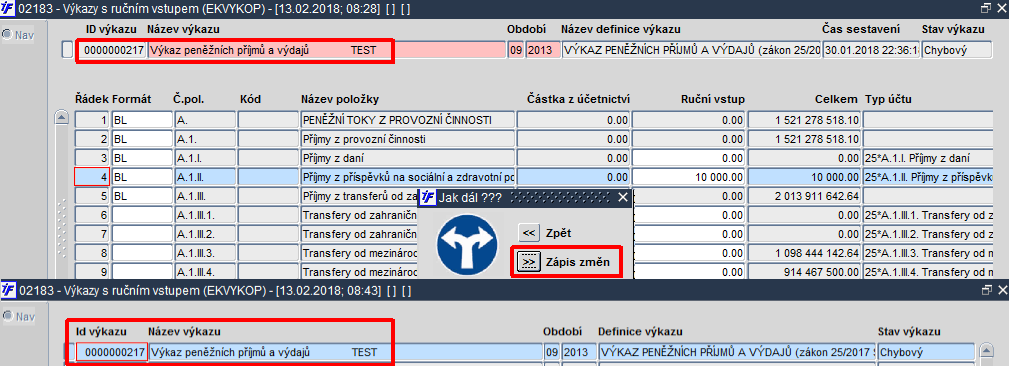Close the Jak dál ??? dialog
The image size is (1009, 366).
click(x=622, y=197)
